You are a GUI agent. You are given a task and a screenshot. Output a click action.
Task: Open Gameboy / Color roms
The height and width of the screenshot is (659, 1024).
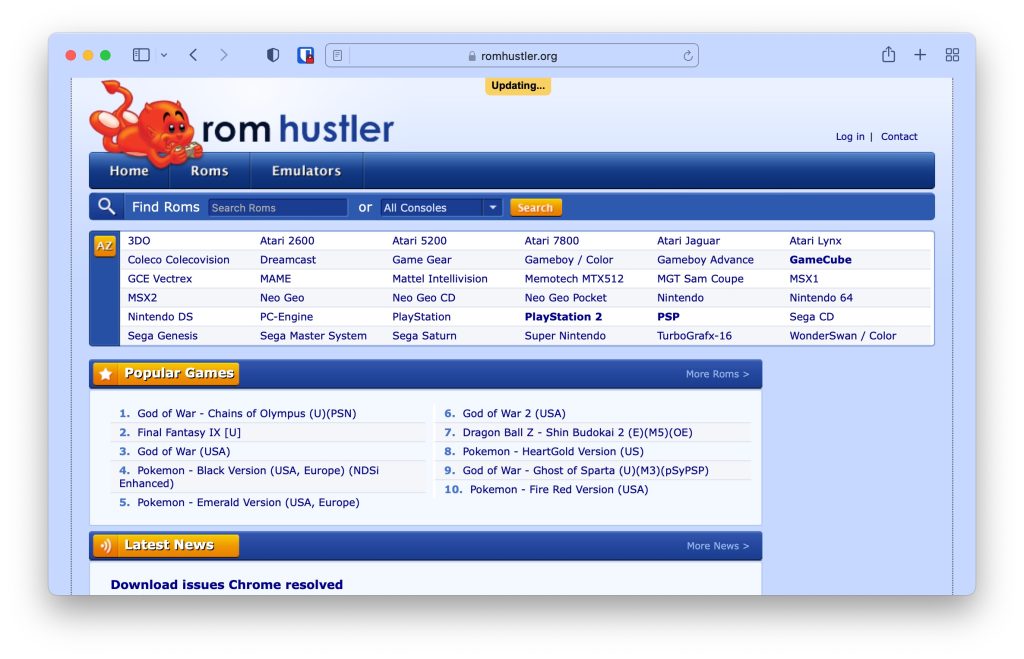[569, 259]
